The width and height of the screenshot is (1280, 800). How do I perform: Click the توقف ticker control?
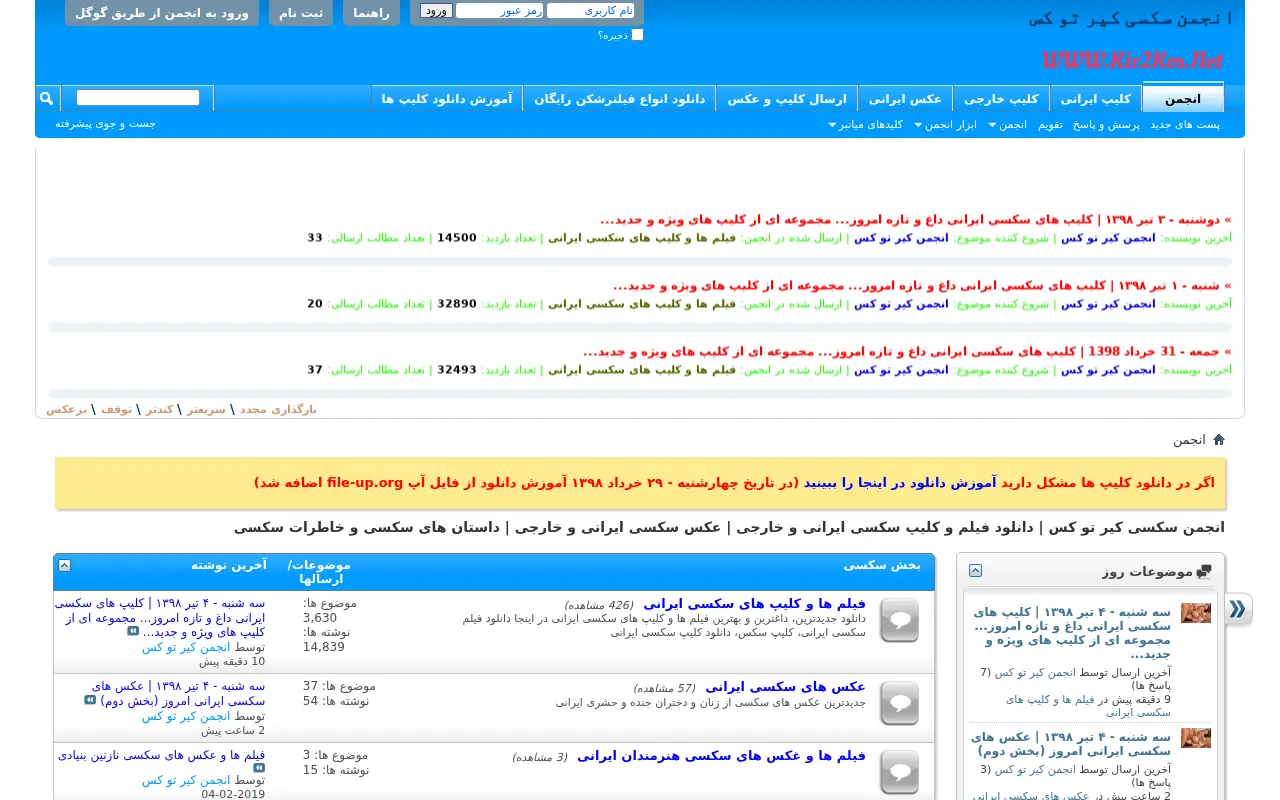click(x=116, y=409)
